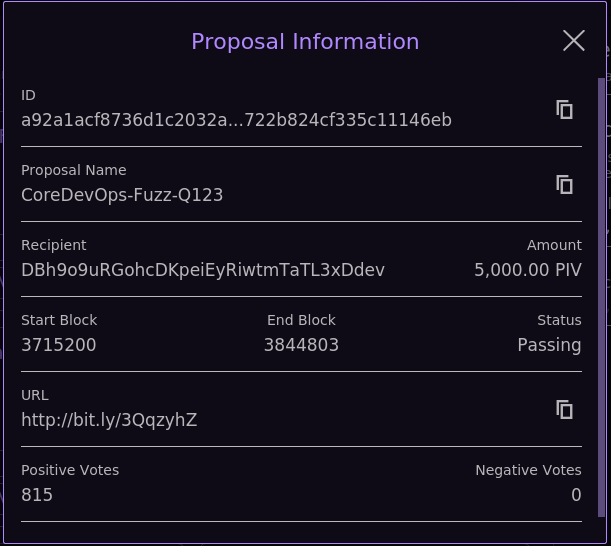The height and width of the screenshot is (546, 611).
Task: Click the truncated proposal ID hash
Action: tap(236, 120)
